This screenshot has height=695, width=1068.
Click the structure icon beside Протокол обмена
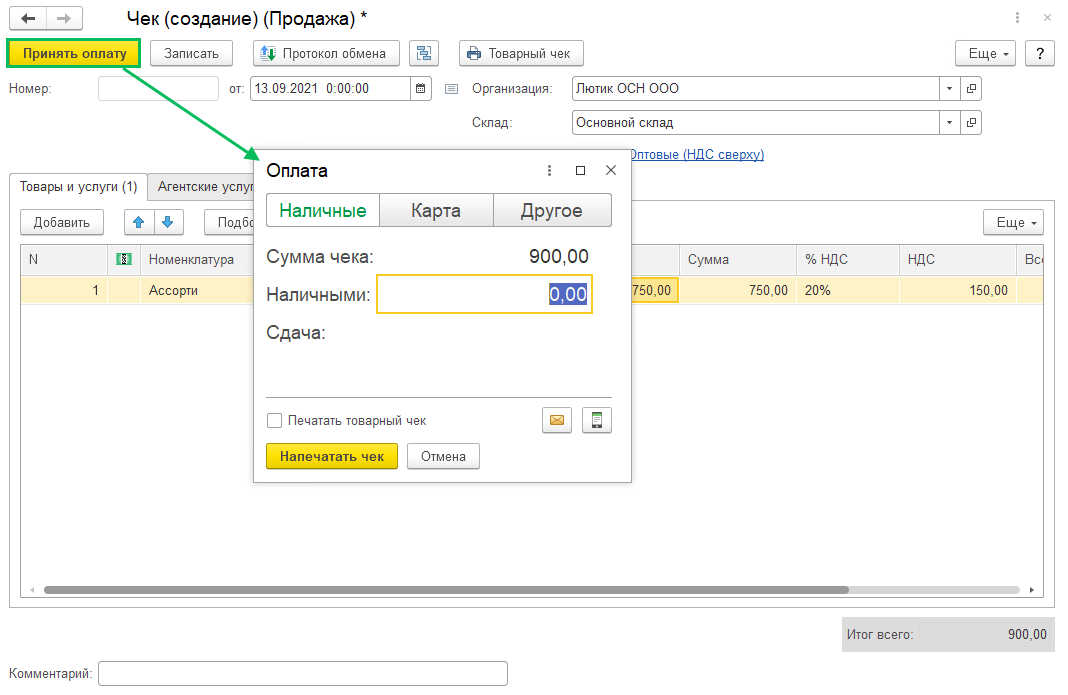(x=424, y=53)
